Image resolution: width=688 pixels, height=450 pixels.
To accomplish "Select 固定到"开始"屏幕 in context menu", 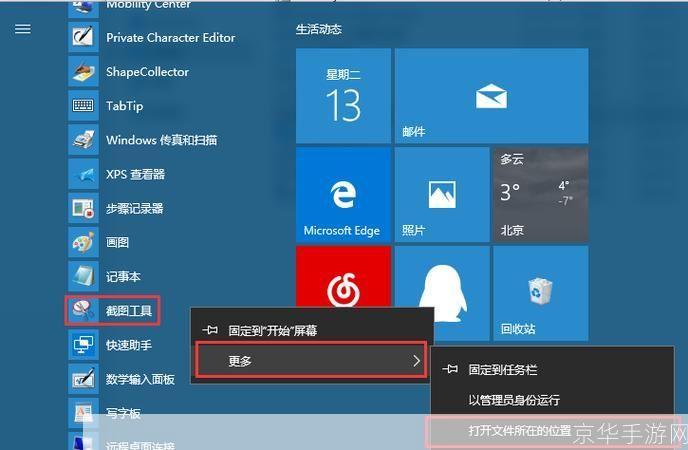I will (x=312, y=330).
